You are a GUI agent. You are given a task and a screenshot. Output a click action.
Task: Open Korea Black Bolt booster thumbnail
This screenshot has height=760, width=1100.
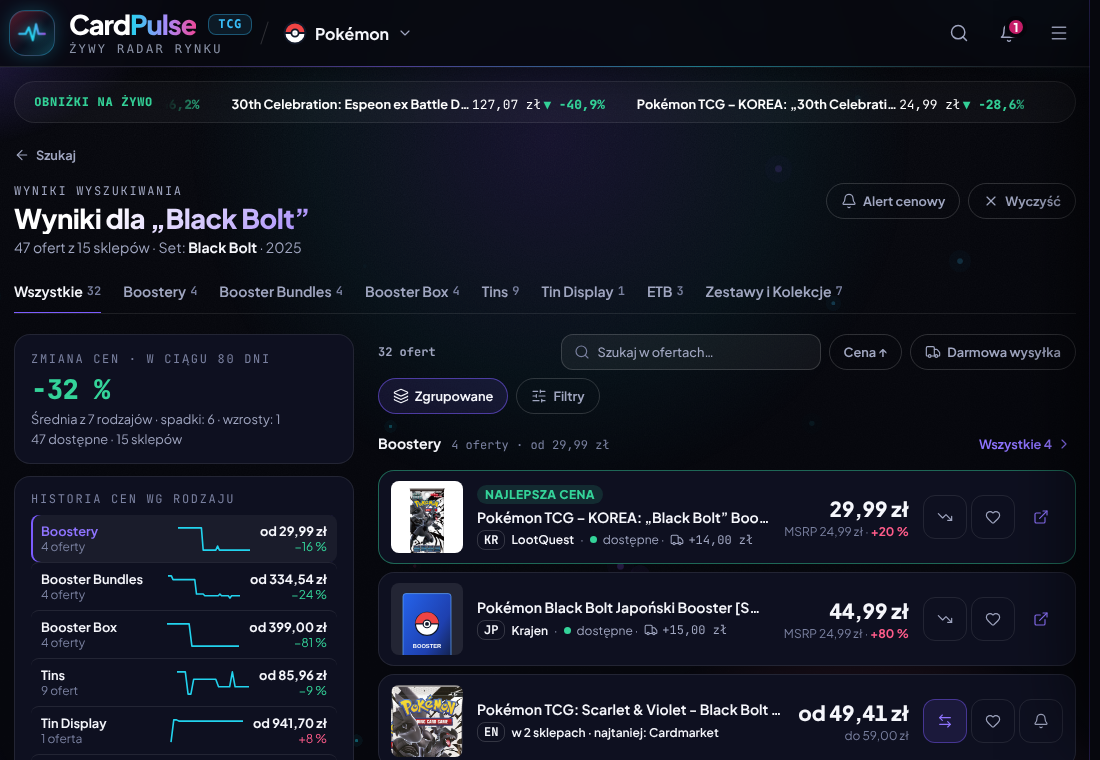tap(427, 517)
